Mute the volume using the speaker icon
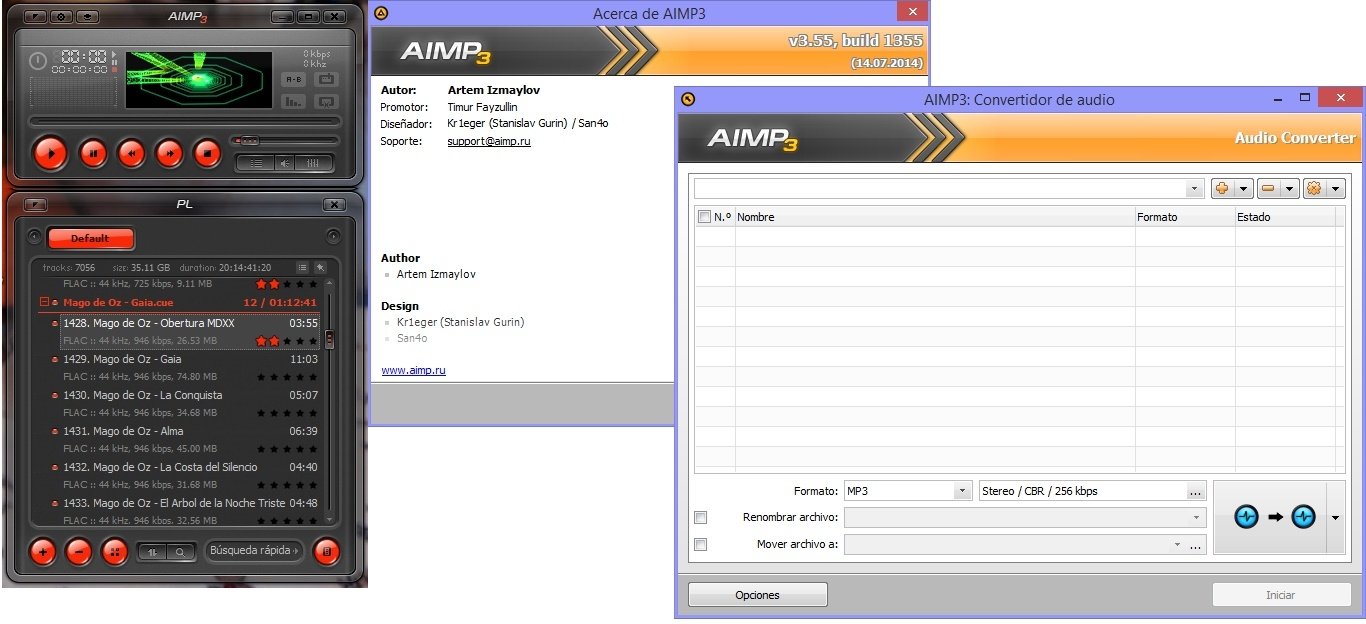Screen dimensions: 1366x624 click(285, 162)
